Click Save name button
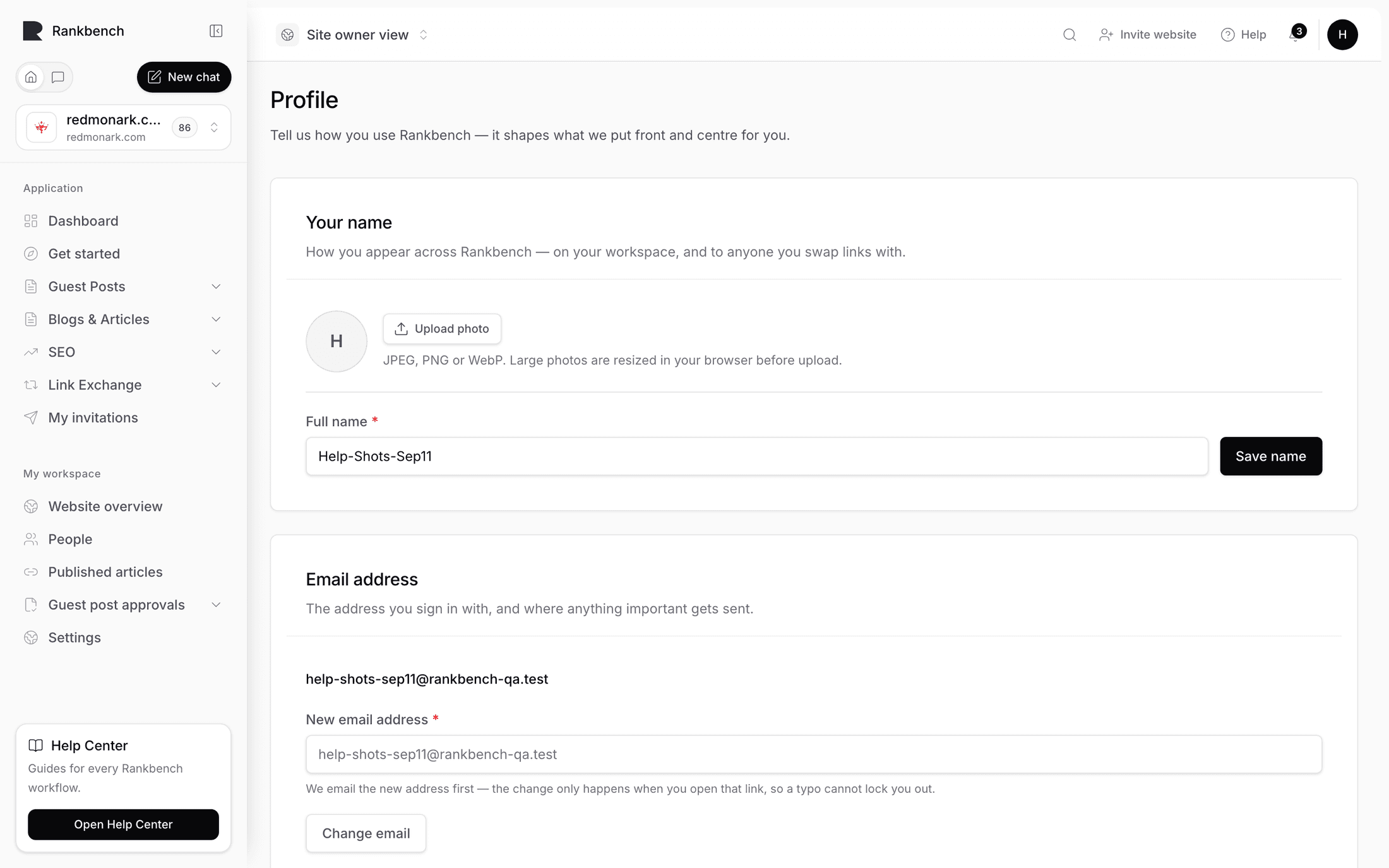Image resolution: width=1389 pixels, height=868 pixels. pos(1270,456)
